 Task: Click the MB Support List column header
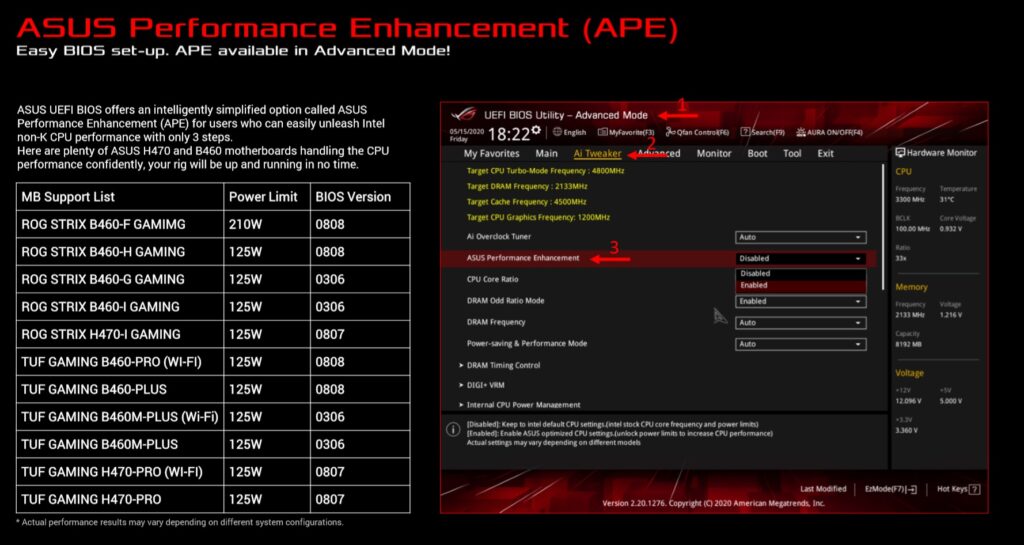(x=120, y=197)
